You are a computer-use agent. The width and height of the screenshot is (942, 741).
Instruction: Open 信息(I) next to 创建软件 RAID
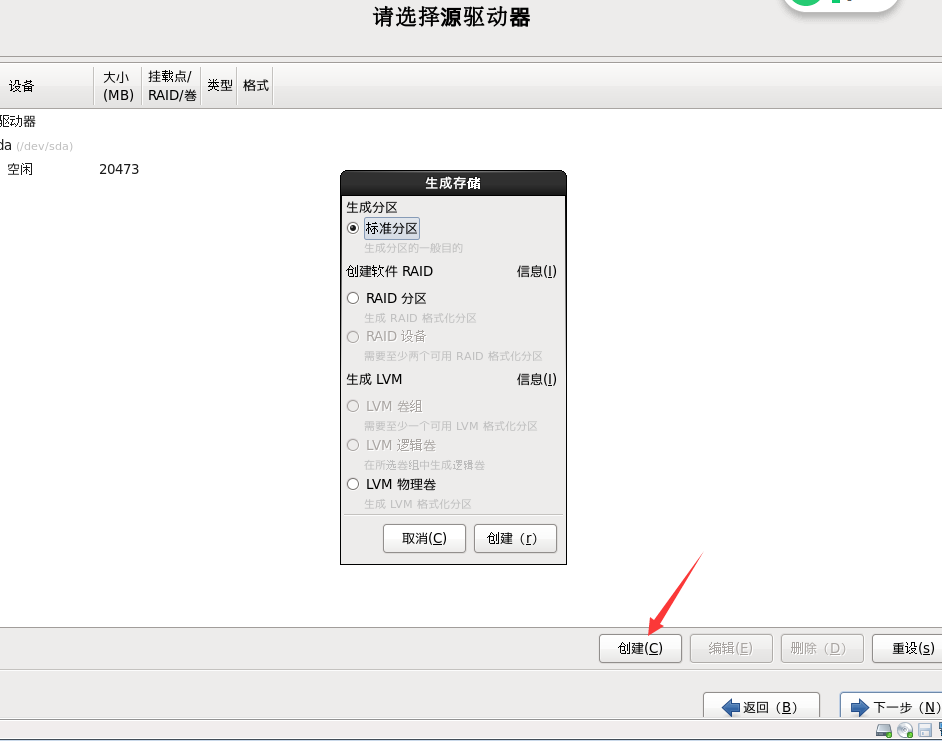[x=536, y=272]
